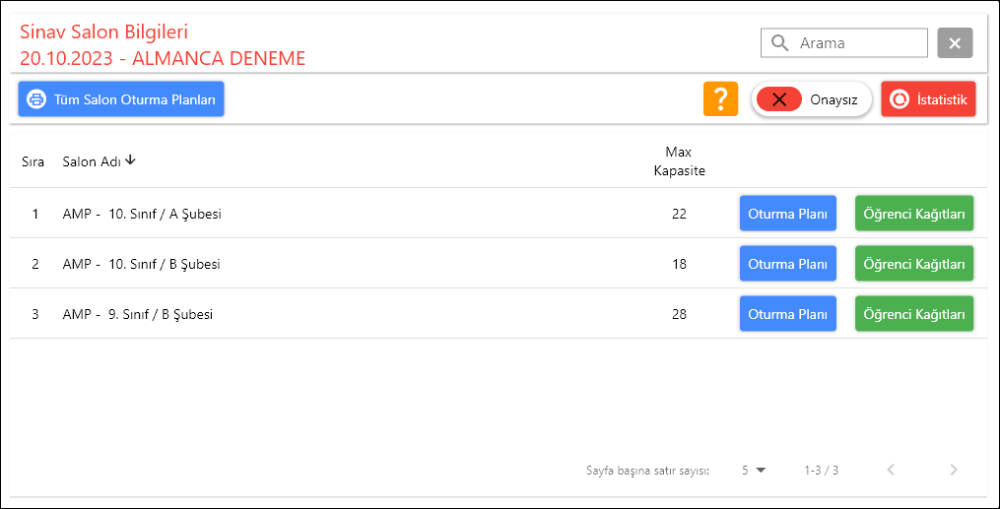
Task: Click the orange question mark help icon
Action: (720, 99)
